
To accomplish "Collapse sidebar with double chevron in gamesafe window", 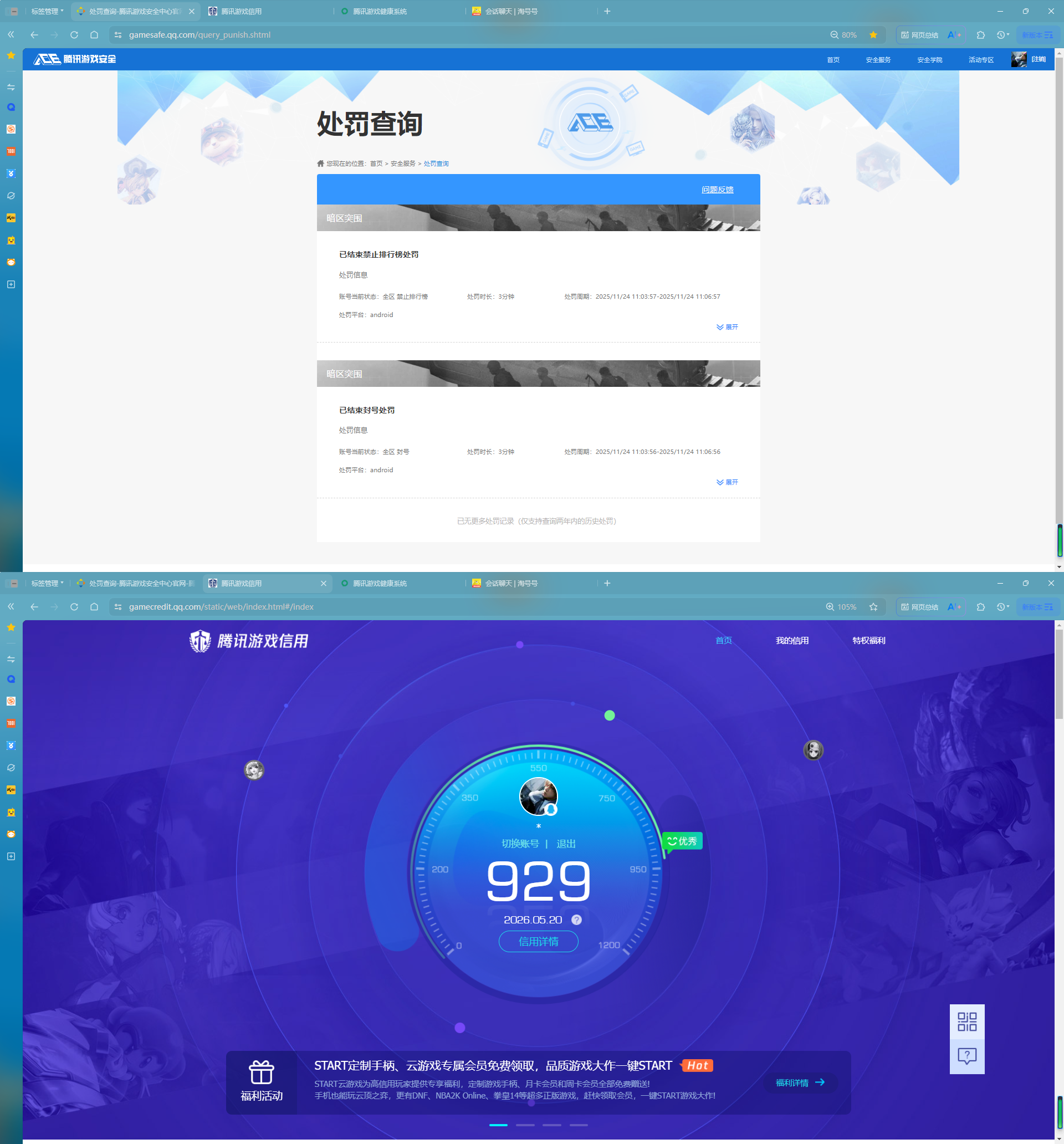I will click(x=11, y=35).
